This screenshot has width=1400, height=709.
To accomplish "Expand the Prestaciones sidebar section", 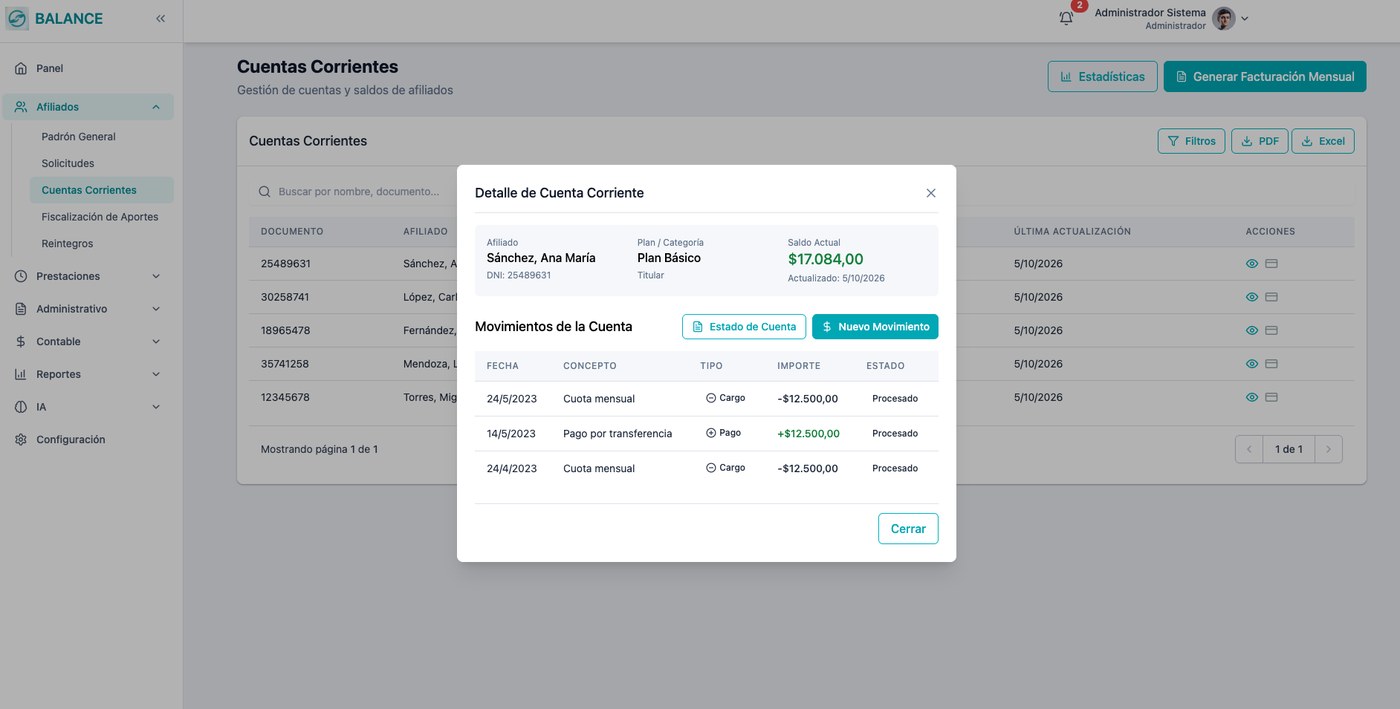I will click(87, 276).
